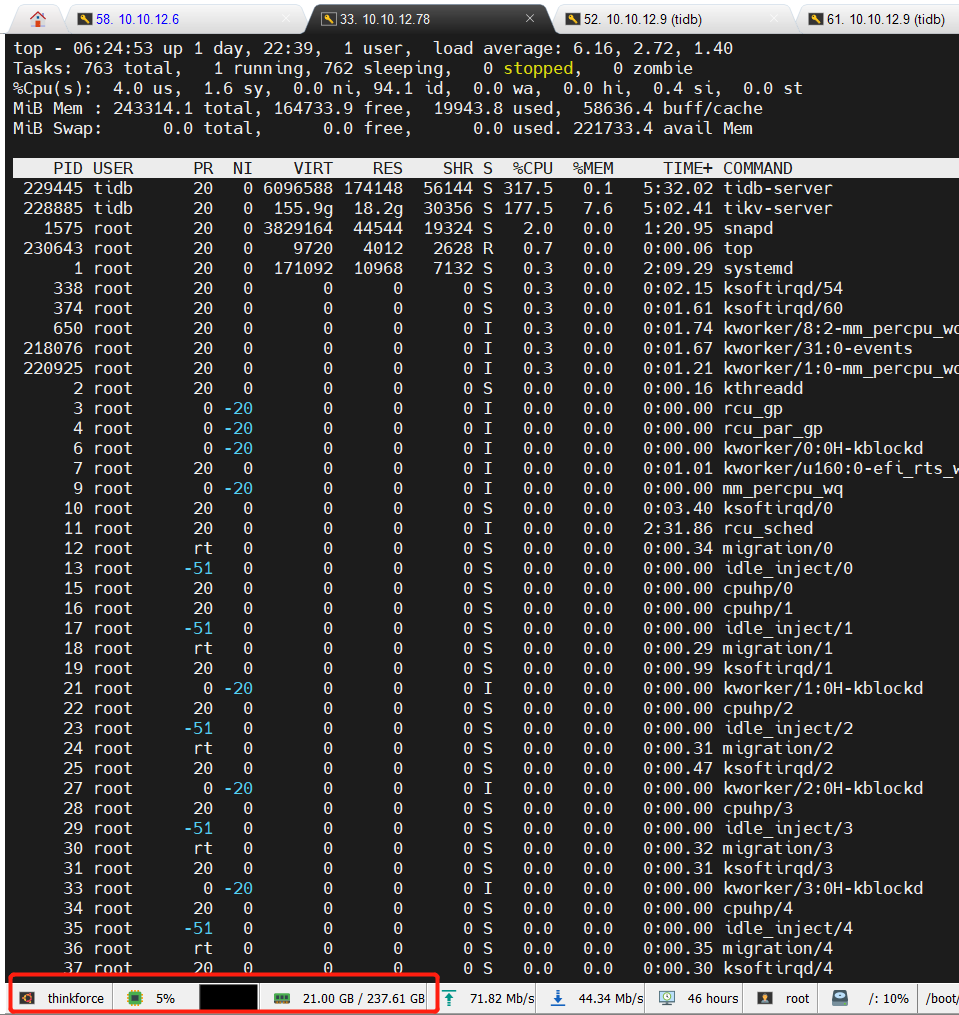Click the rcu_sched process row
The image size is (959, 1015).
pos(486,529)
